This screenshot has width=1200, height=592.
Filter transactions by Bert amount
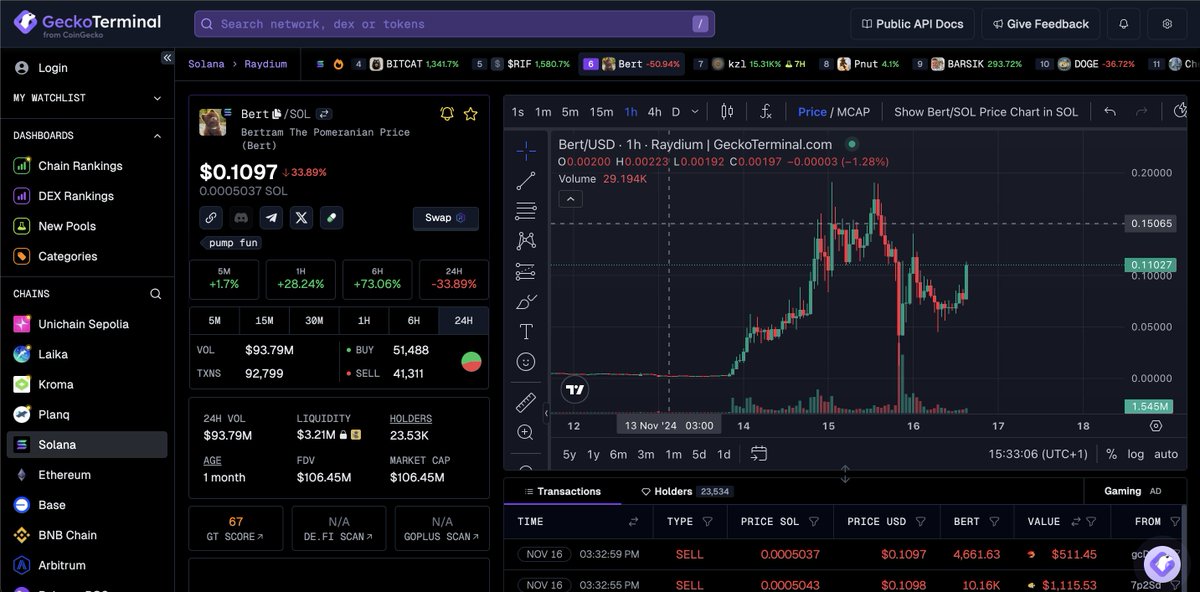[x=993, y=521]
